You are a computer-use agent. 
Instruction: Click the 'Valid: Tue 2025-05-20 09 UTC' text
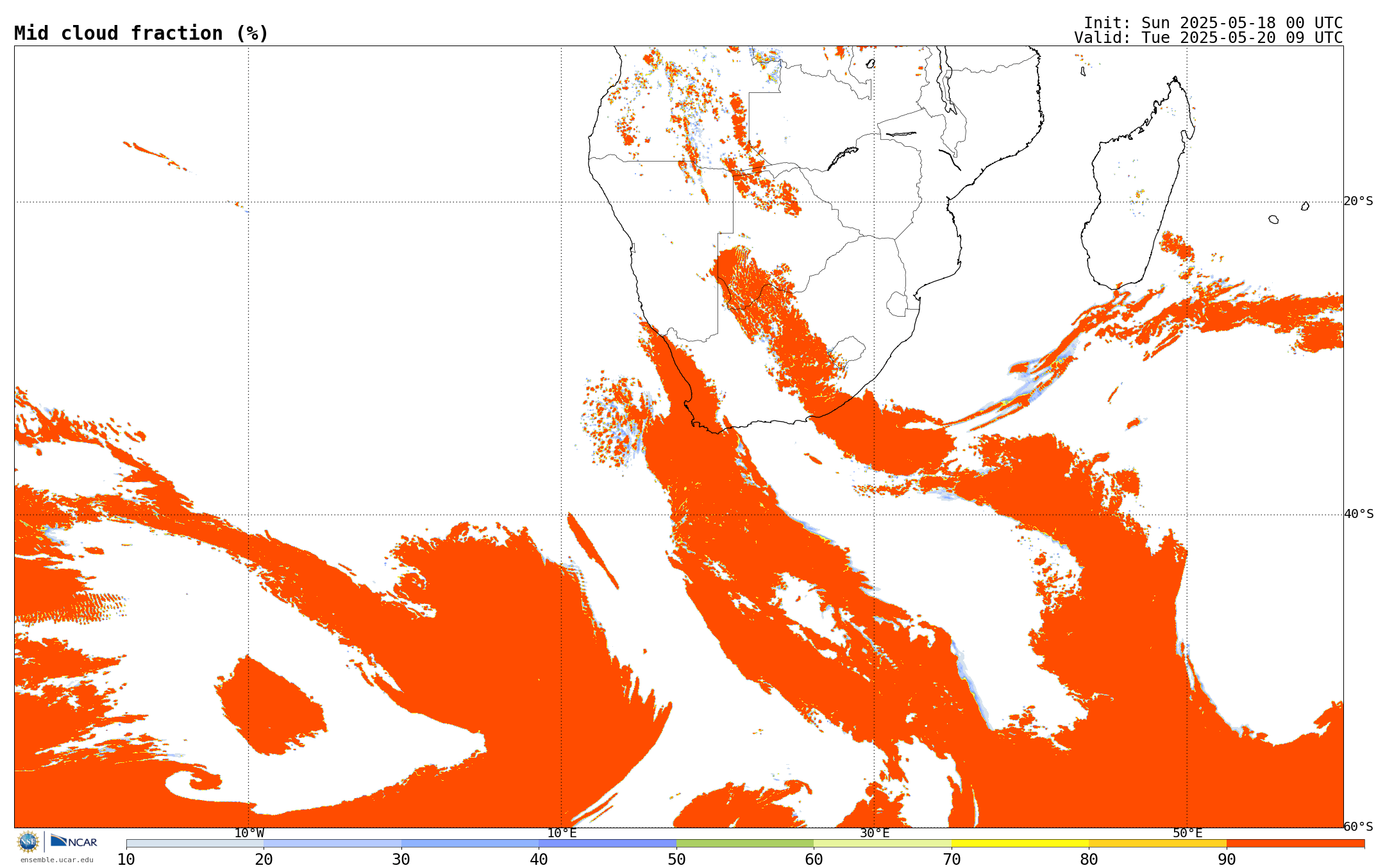click(x=1209, y=38)
